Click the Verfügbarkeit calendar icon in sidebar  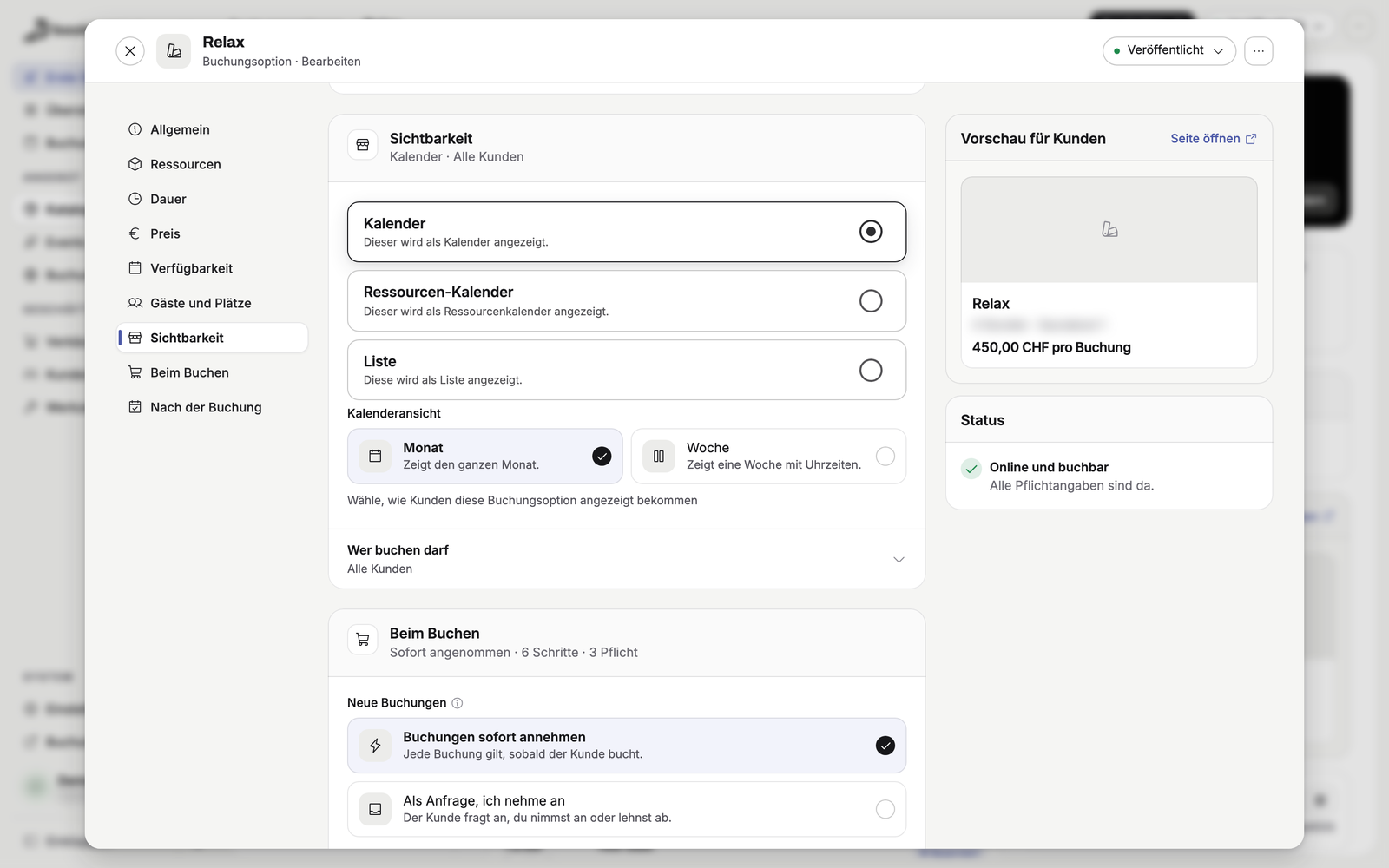pyautogui.click(x=135, y=268)
